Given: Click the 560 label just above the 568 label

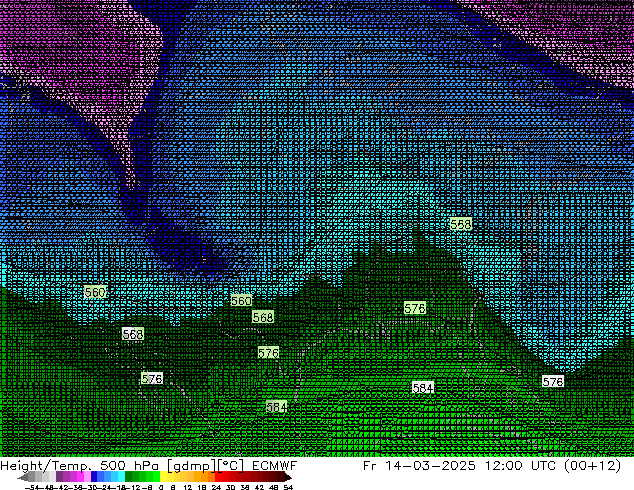Looking at the screenshot, I should click(x=241, y=301).
